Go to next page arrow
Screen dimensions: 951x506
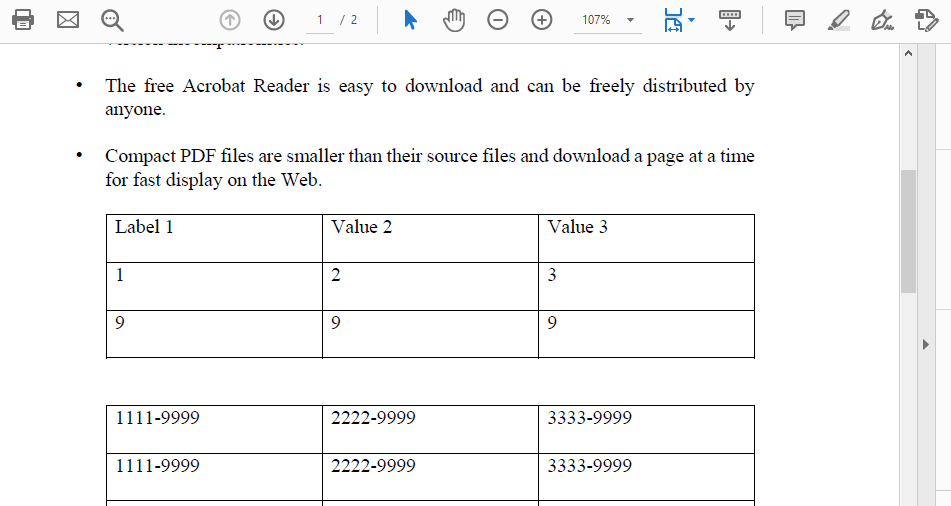274,20
